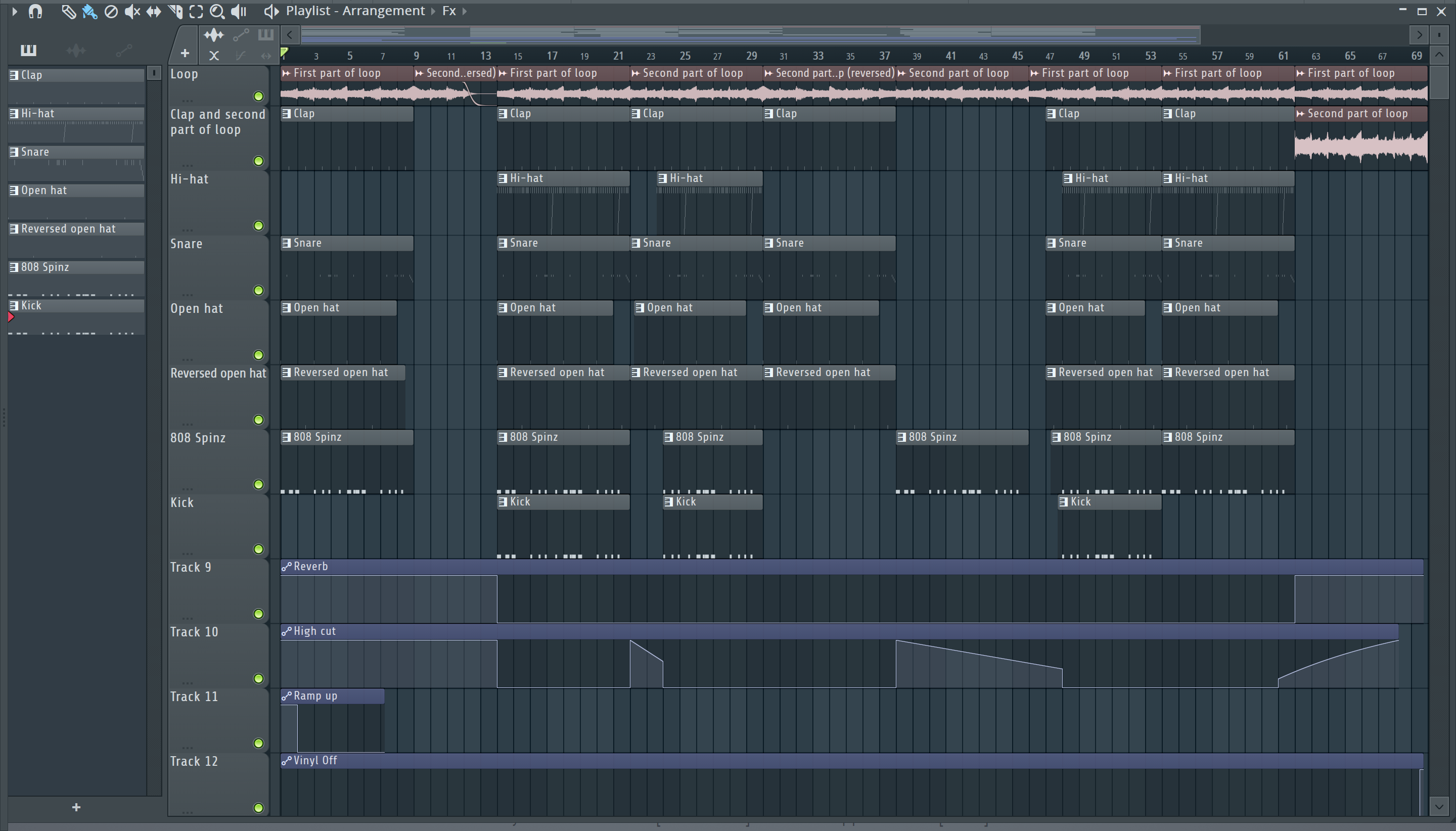
Task: Show pattern clips in picker panel
Action: [28, 50]
